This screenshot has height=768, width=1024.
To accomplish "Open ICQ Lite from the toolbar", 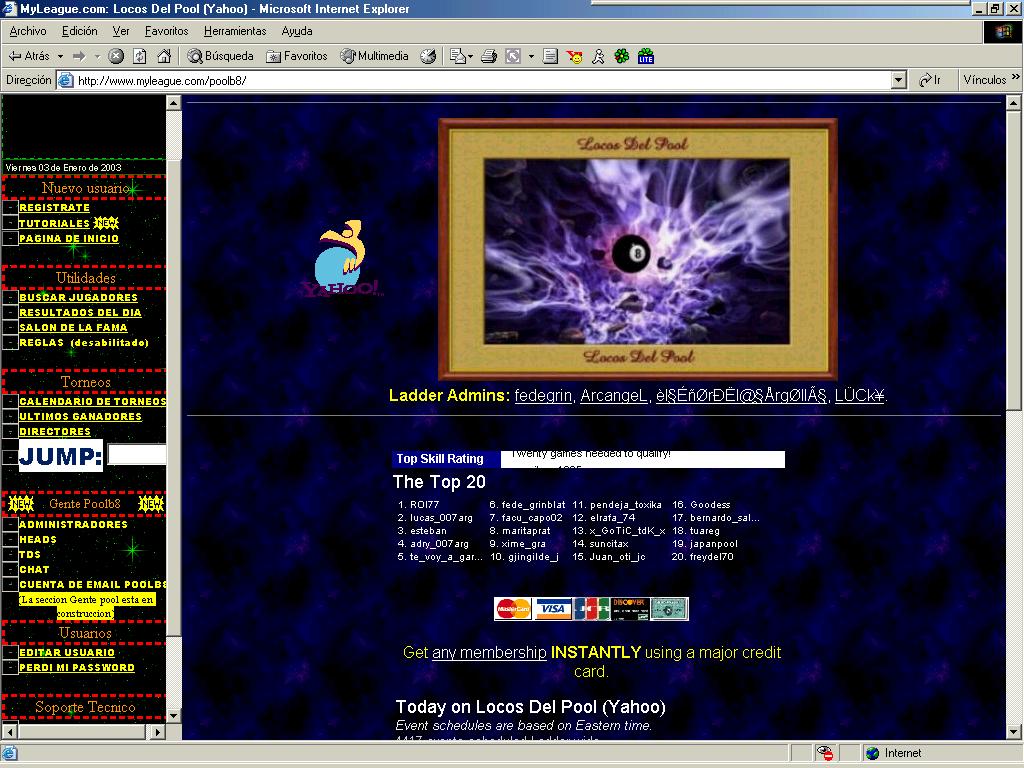I will click(x=646, y=56).
